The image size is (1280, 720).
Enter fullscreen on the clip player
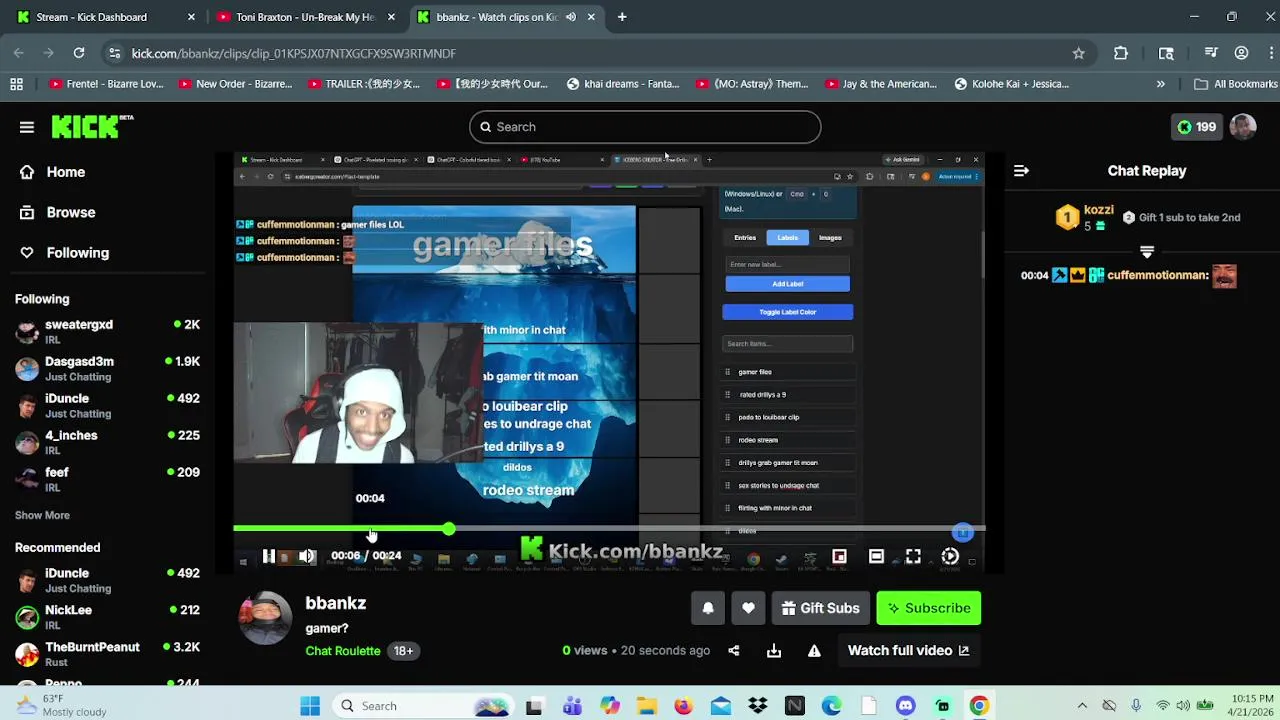click(x=913, y=556)
